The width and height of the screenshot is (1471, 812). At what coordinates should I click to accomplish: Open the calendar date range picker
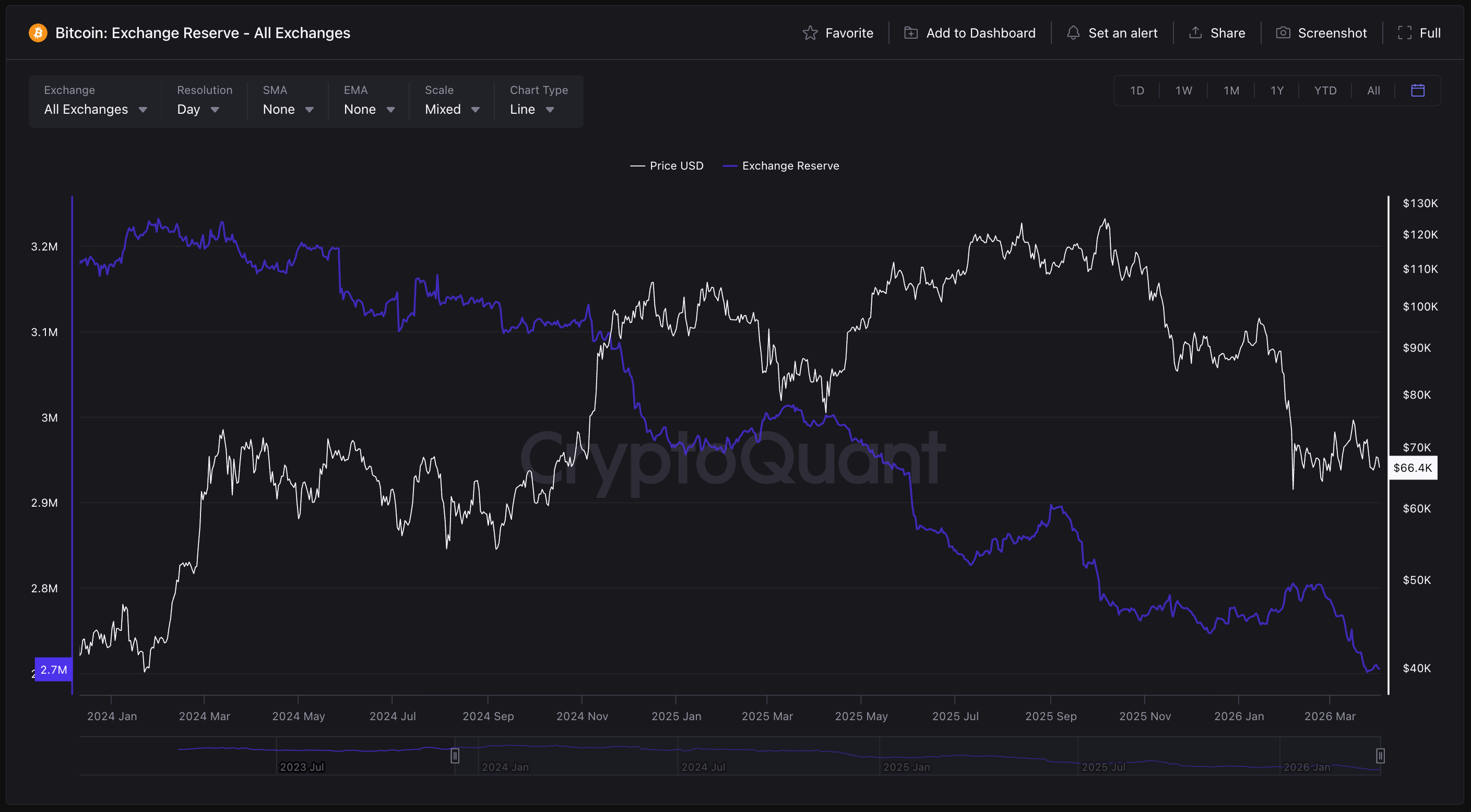point(1417,90)
